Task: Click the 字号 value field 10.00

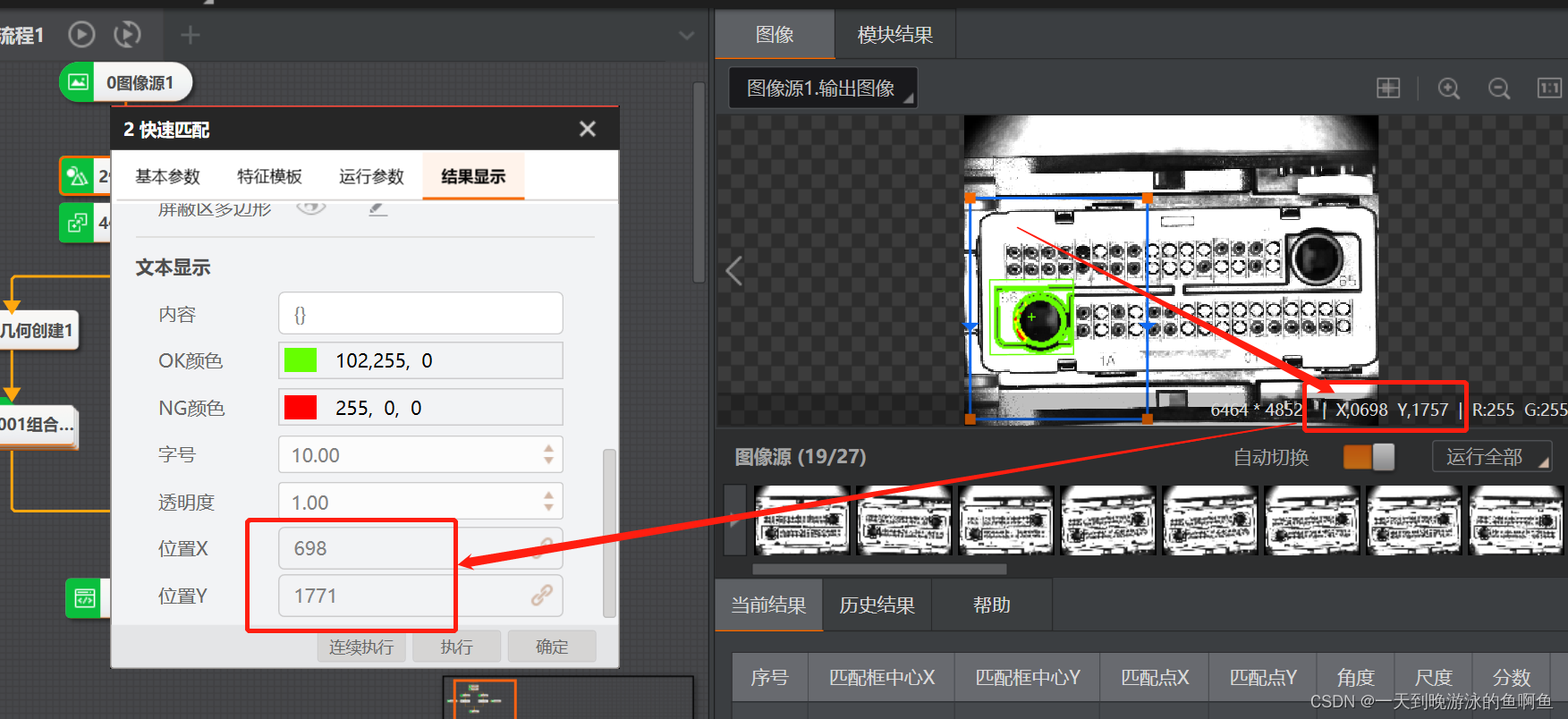Action: [x=407, y=455]
